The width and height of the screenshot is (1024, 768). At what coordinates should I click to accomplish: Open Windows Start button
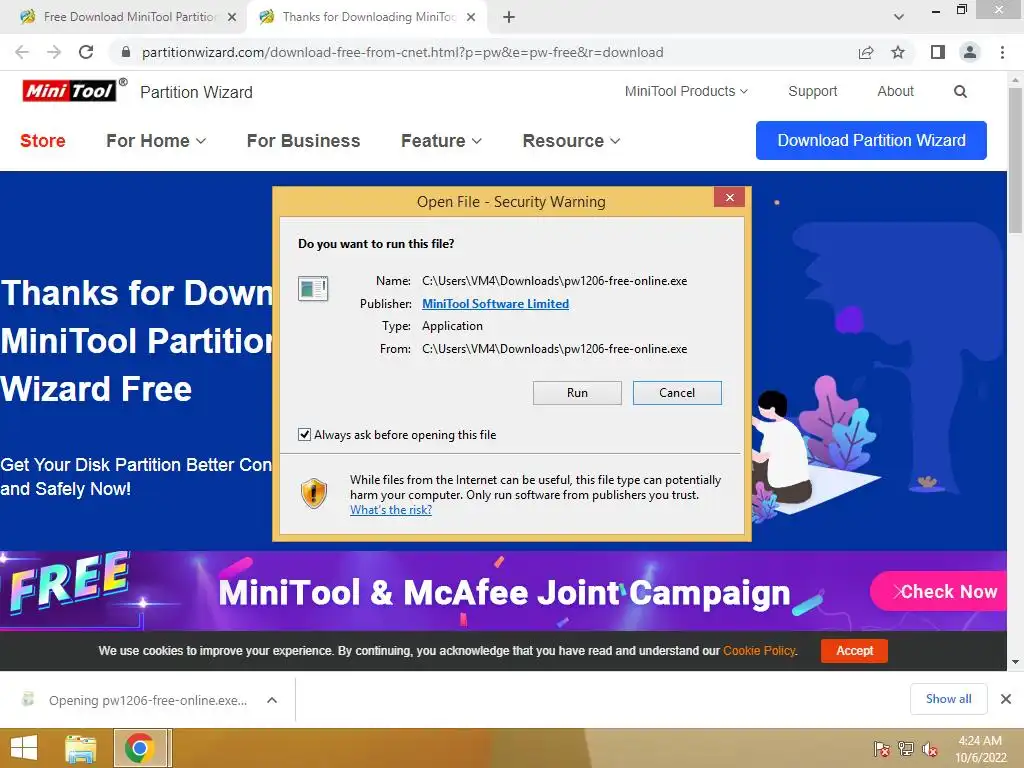click(x=24, y=748)
